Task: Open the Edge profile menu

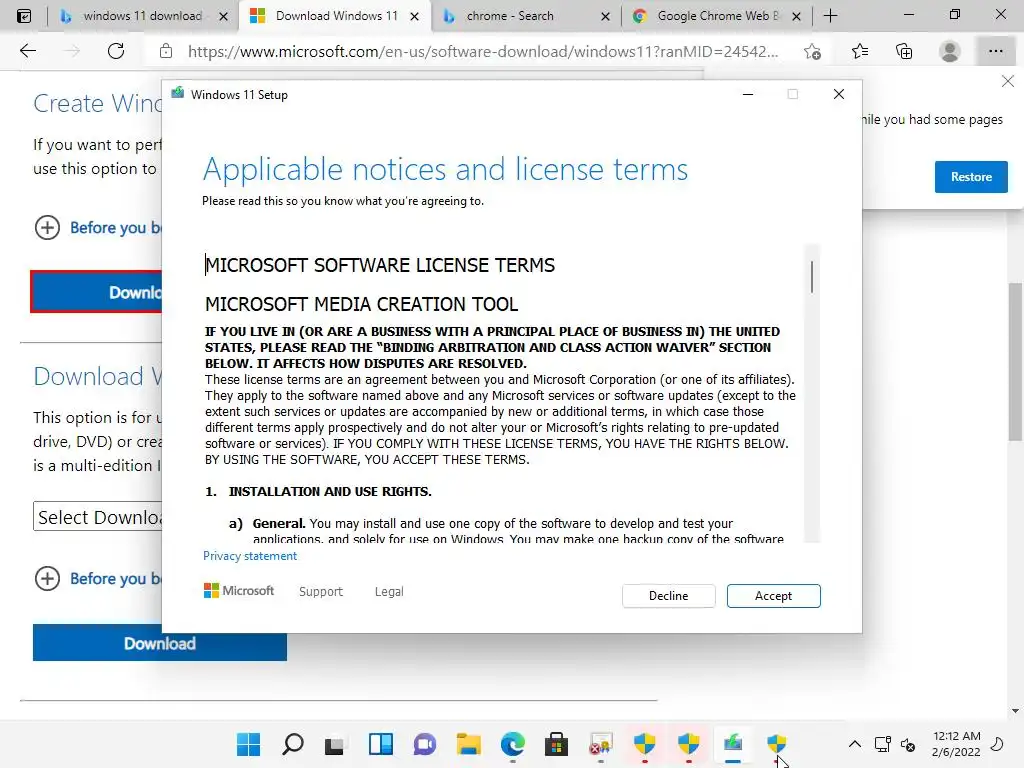Action: point(949,51)
